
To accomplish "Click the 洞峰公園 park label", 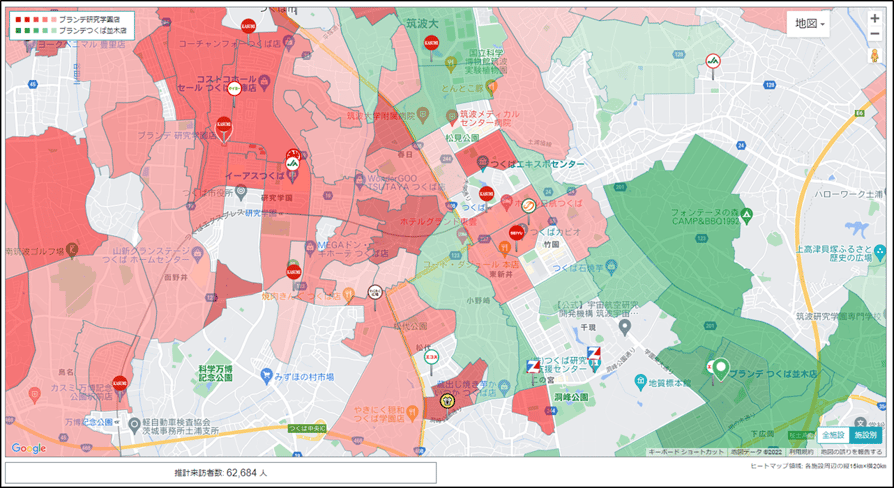I will pyautogui.click(x=571, y=396).
